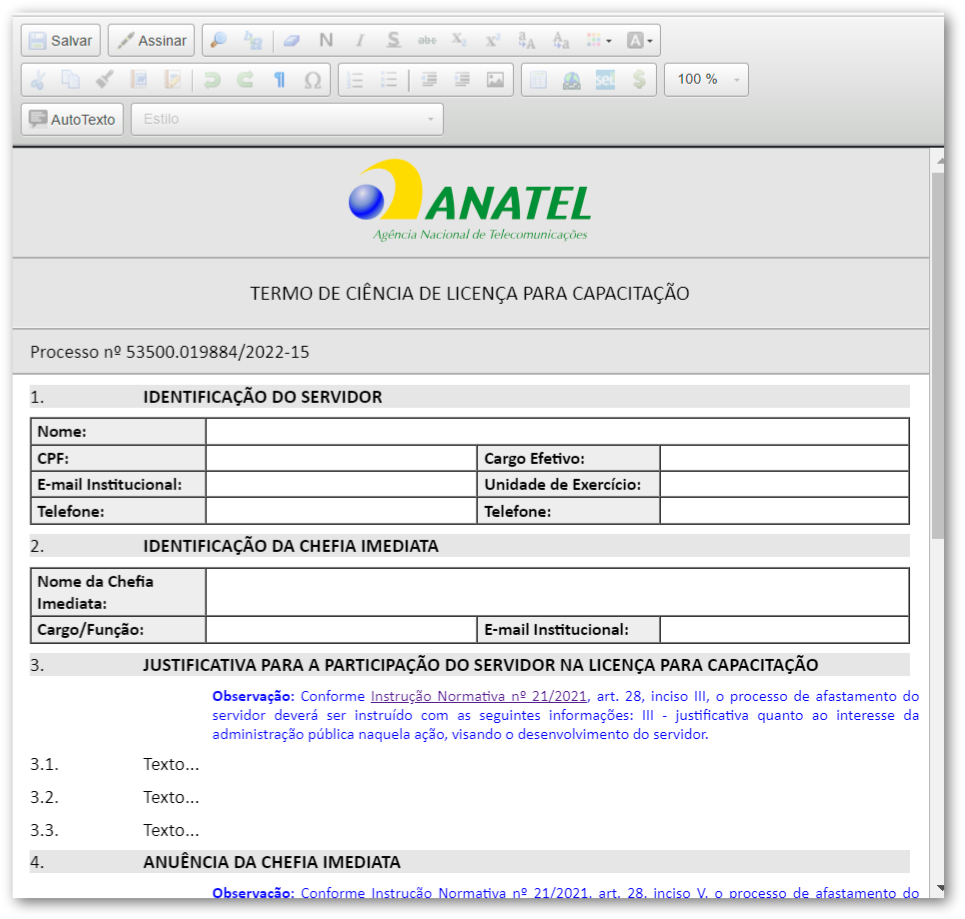Viewport: 965px width, 919px height.
Task: Click the SEI link insert icon
Action: (605, 80)
